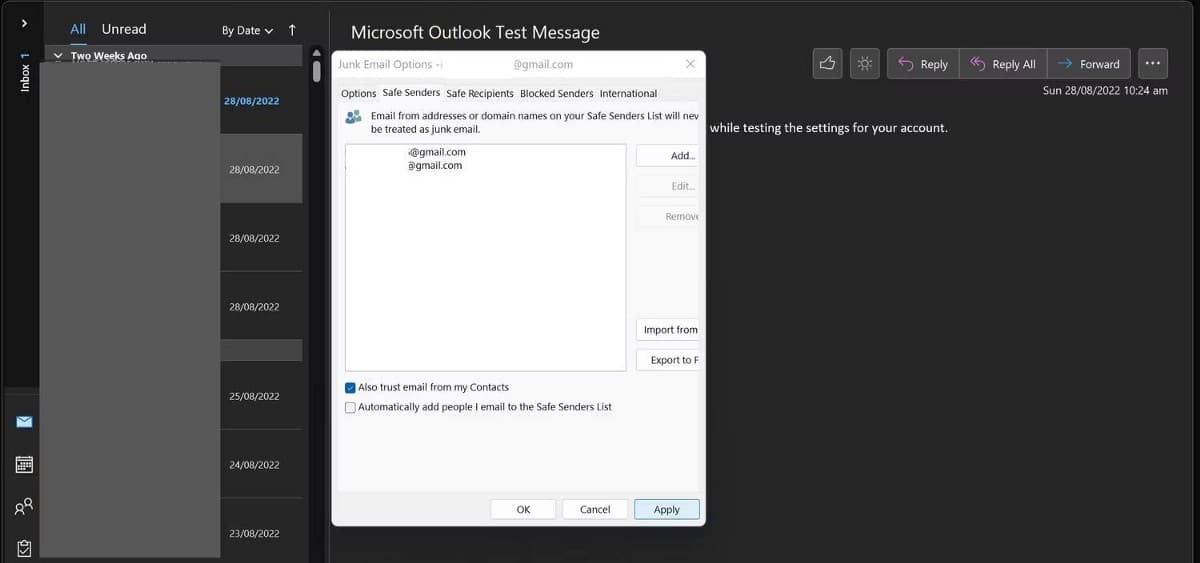Open the message dated 24/08/2022
Image resolution: width=1200 pixels, height=563 pixels.
(172, 465)
